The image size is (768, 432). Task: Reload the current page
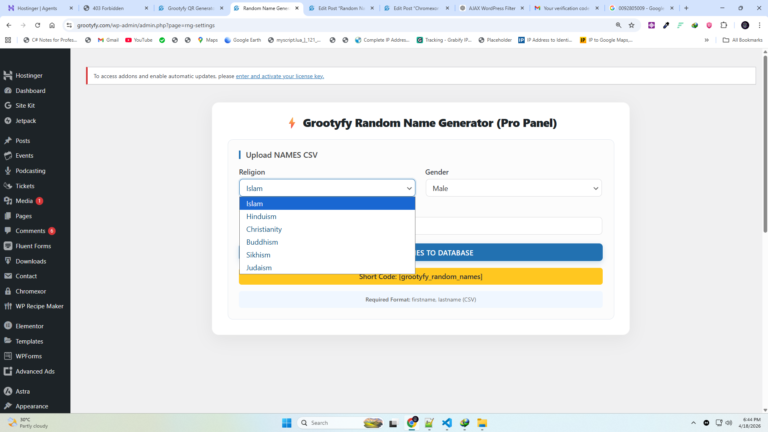(x=37, y=25)
